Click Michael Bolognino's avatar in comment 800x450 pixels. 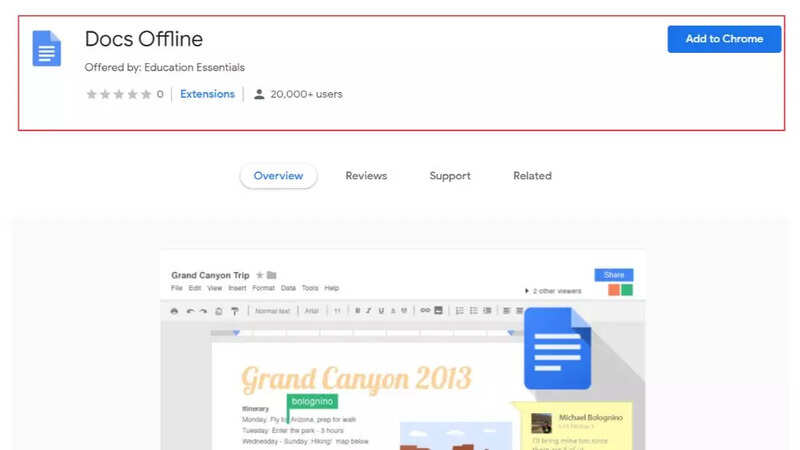click(541, 423)
